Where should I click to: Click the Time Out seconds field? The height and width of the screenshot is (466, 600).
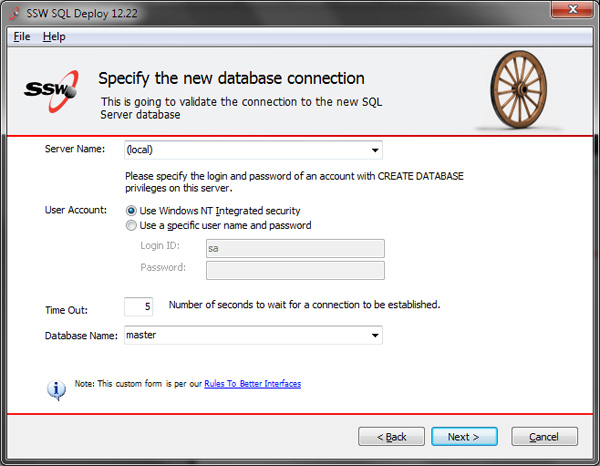pos(139,306)
